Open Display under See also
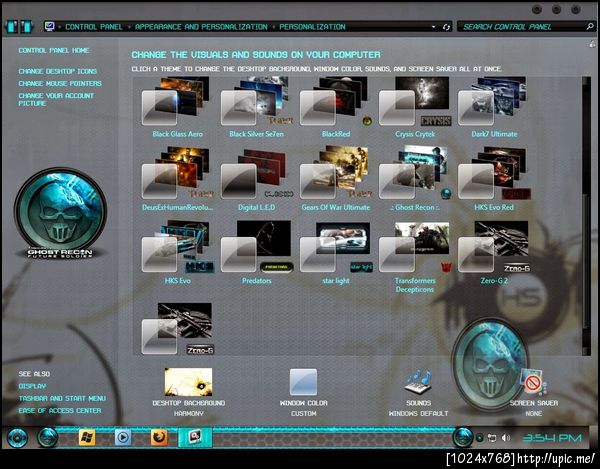 (x=32, y=386)
